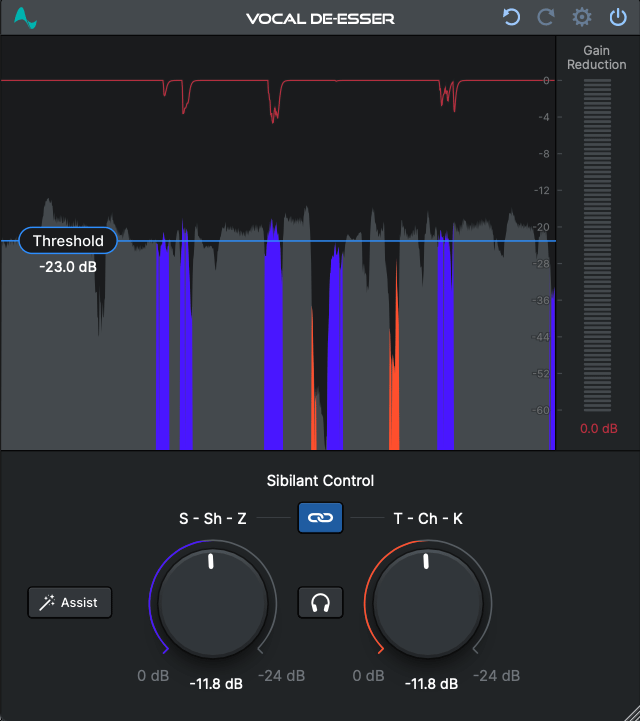Click the T - Ch - K knob
640x721 pixels.
[x=428, y=603]
